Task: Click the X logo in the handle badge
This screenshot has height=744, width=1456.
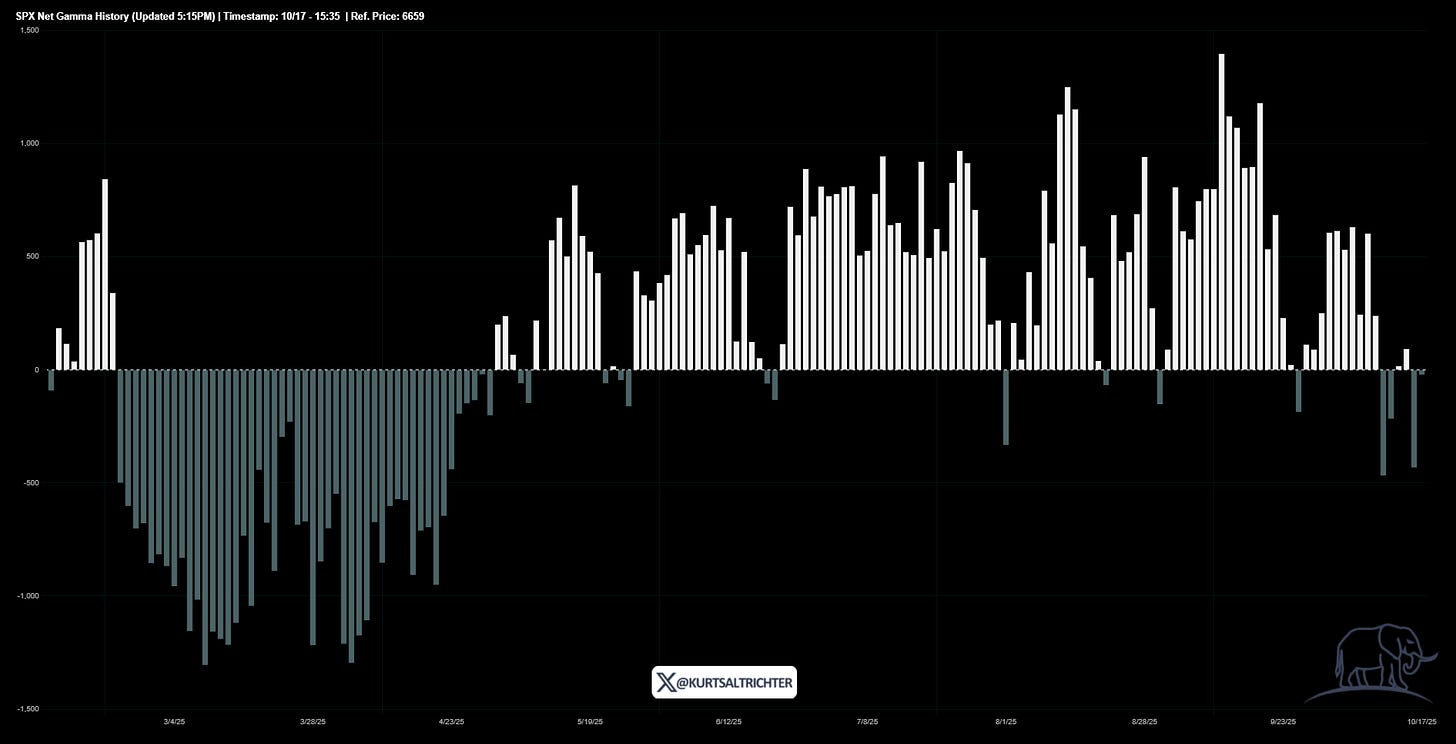Action: (x=666, y=682)
